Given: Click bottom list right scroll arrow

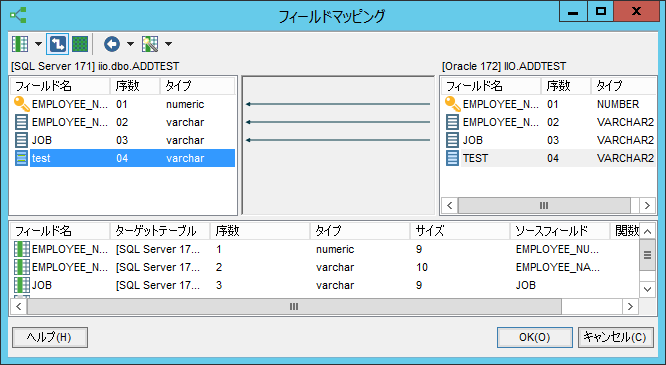Looking at the screenshot, I should 630,306.
